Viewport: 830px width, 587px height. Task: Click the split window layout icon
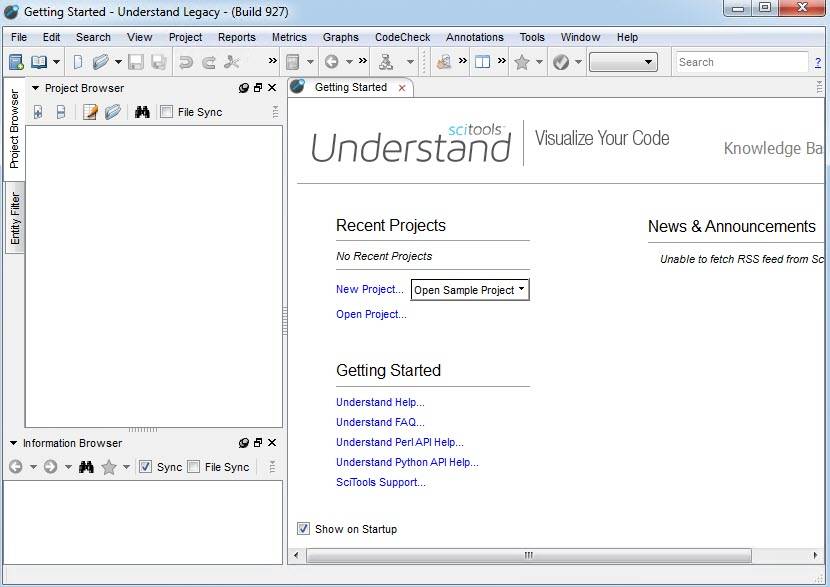pyautogui.click(x=482, y=62)
